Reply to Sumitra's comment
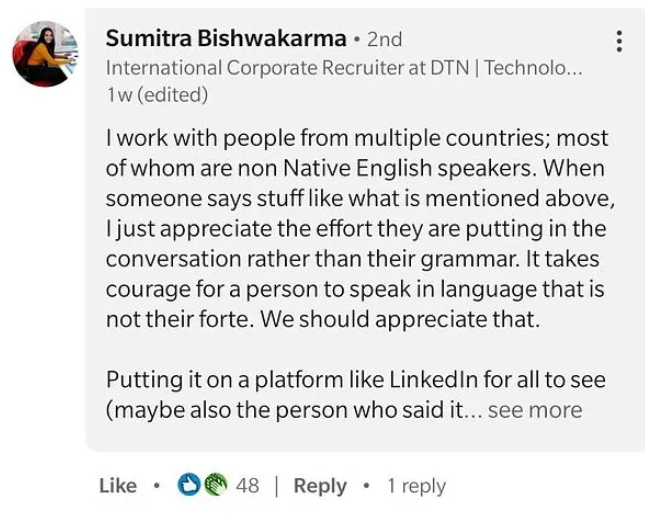645x518 pixels. click(x=320, y=486)
